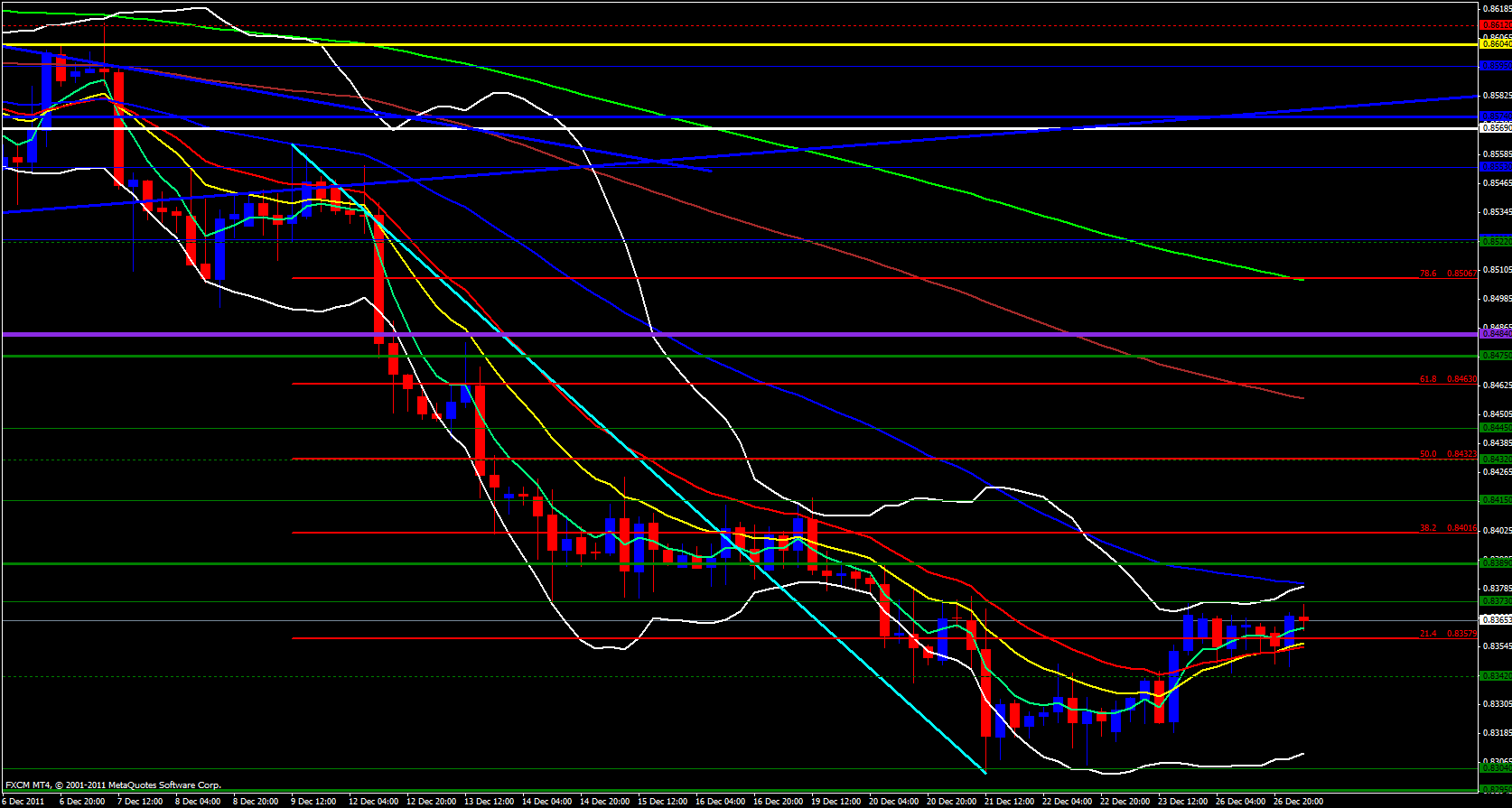Click the 26 Dec 20:00 time label
This screenshot has height=808, width=1512.
tap(1298, 802)
